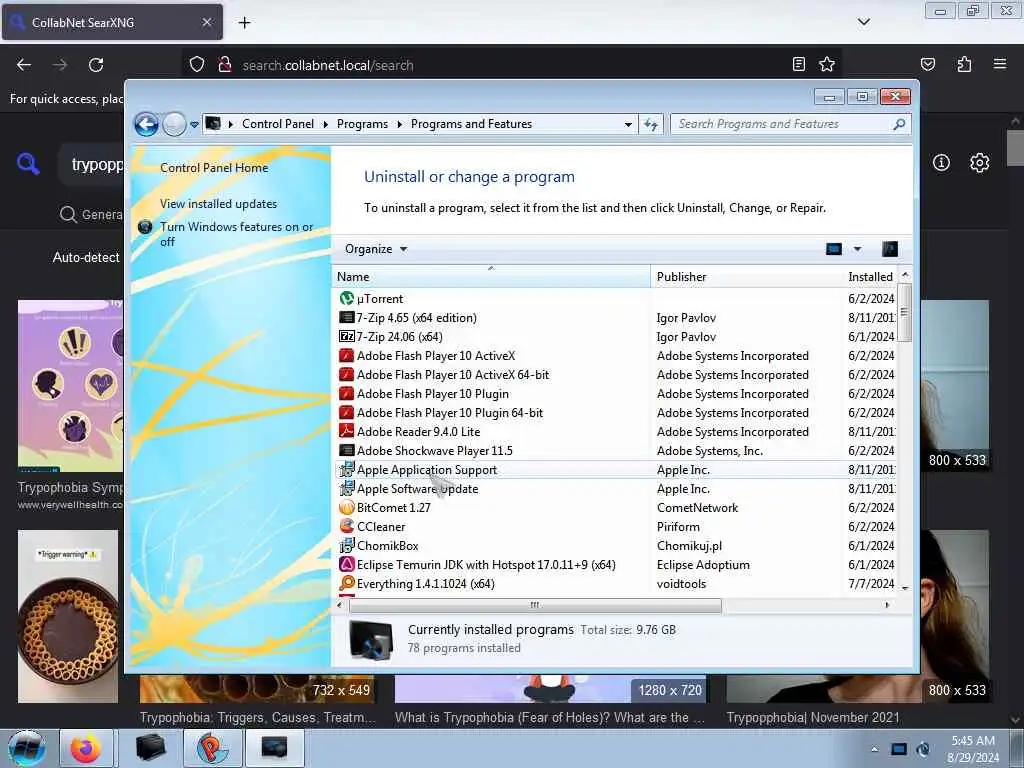Click the refresh button beside address bar
Screen dimensions: 1024x768
pos(651,124)
